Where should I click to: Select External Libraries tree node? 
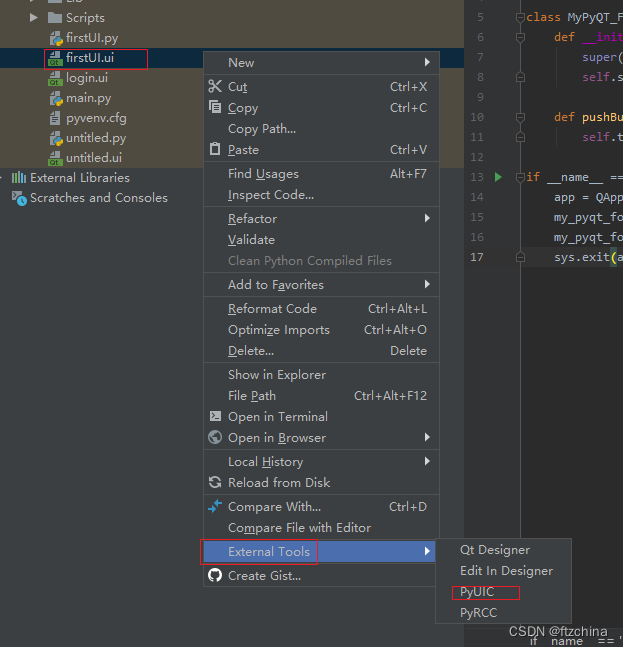click(x=80, y=178)
